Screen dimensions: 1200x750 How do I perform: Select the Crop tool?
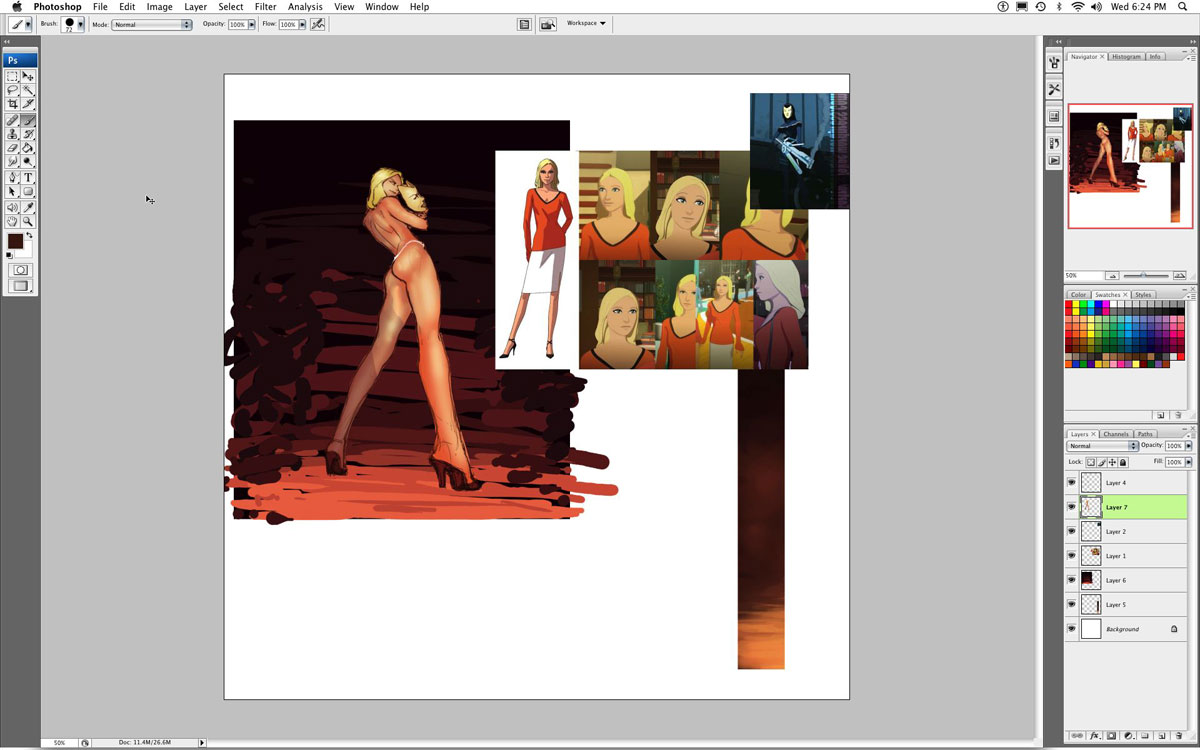[x=13, y=104]
